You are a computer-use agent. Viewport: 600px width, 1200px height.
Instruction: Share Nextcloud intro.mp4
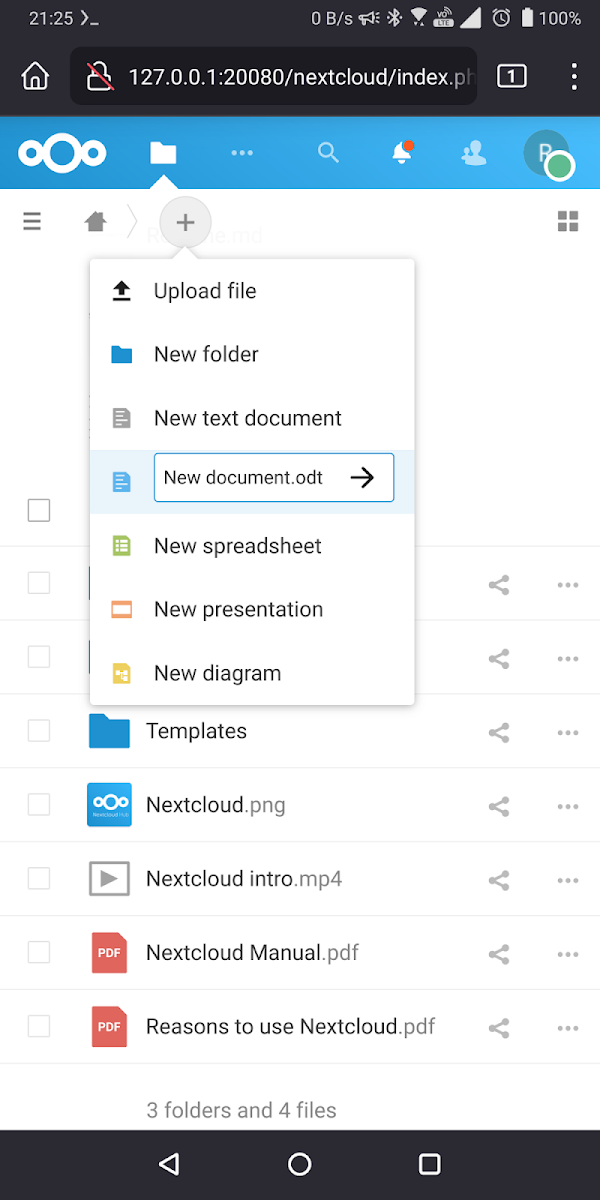tap(499, 880)
